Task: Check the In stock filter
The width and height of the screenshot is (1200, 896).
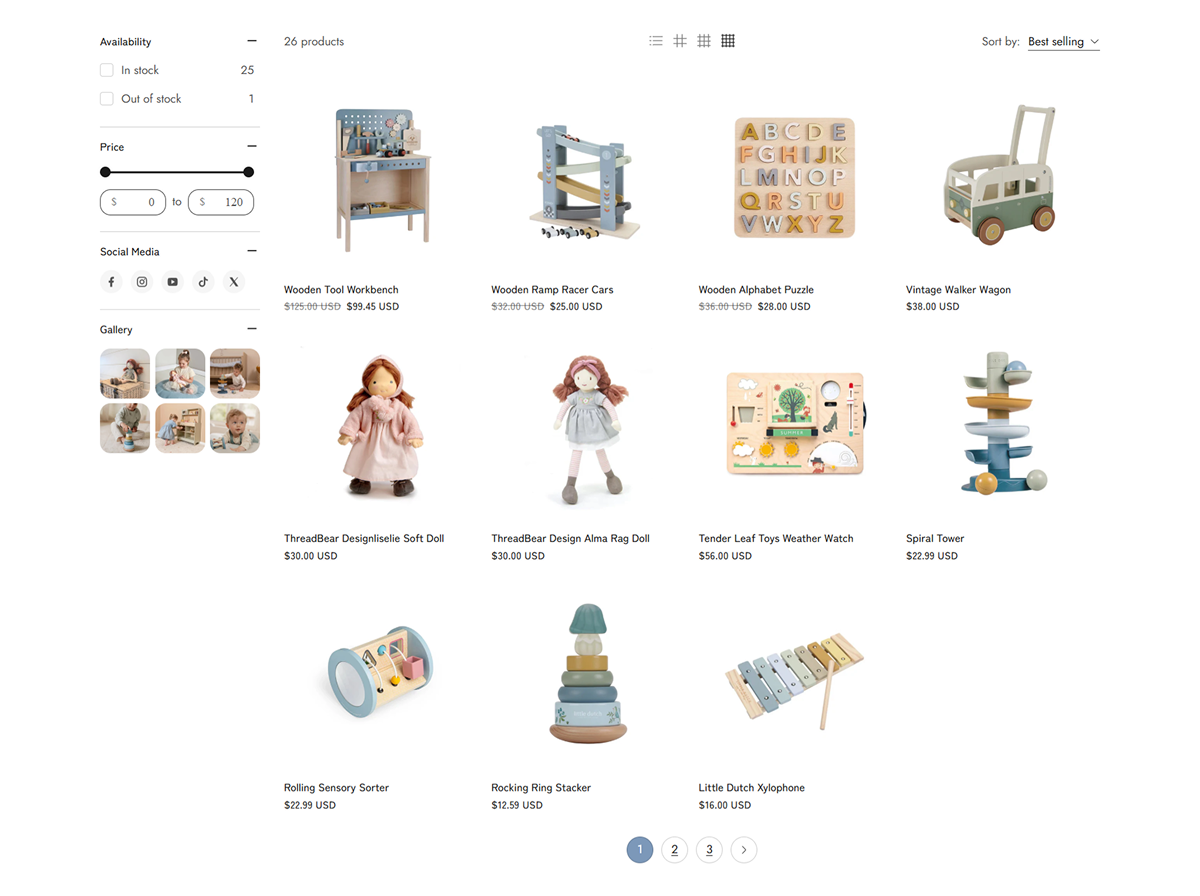Action: (107, 70)
